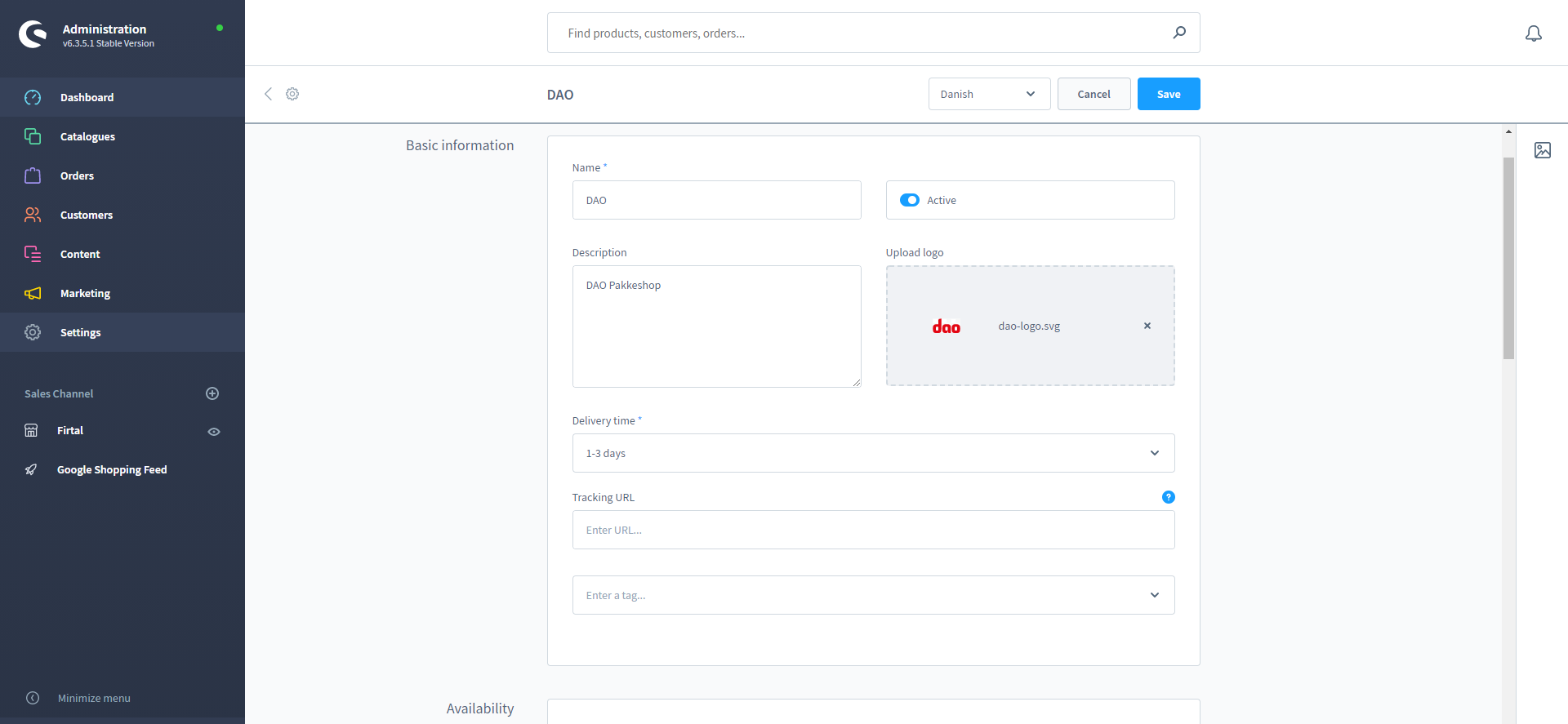Open Marketing menu item
Image resolution: width=1568 pixels, height=724 pixels.
(122, 293)
